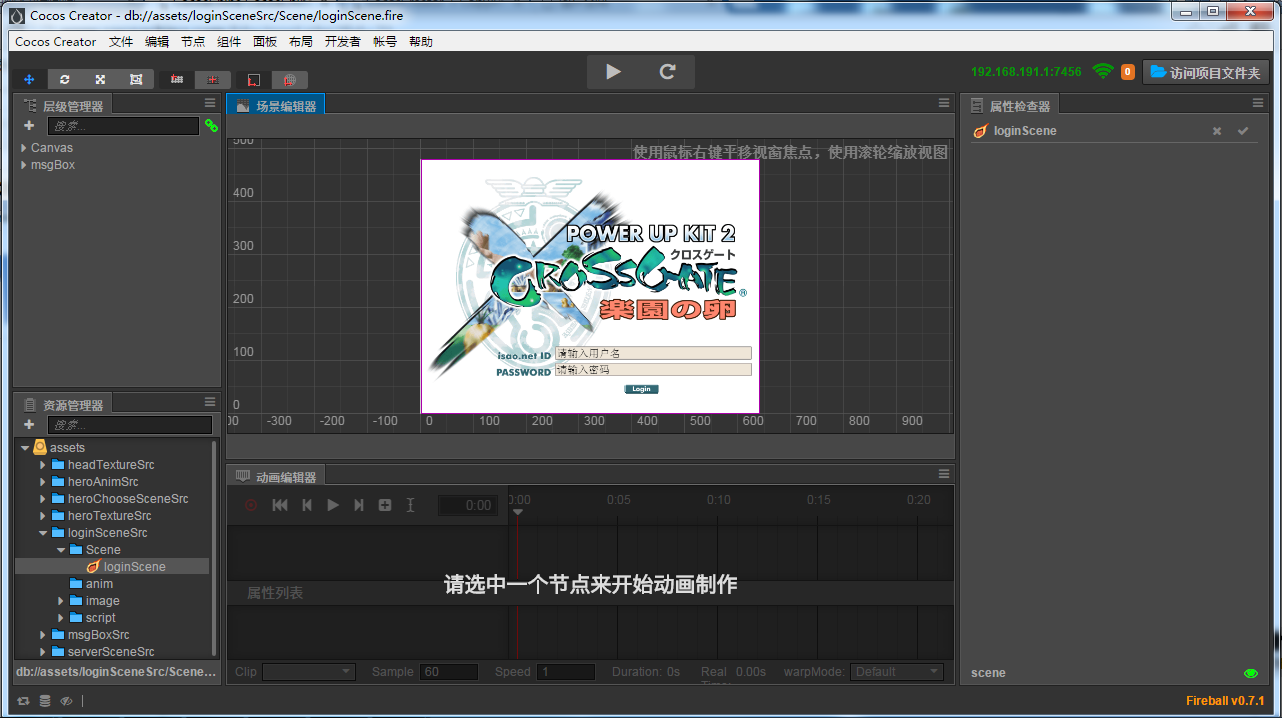Image resolution: width=1282 pixels, height=718 pixels.
Task: Click the refresh preview button
Action: click(667, 72)
